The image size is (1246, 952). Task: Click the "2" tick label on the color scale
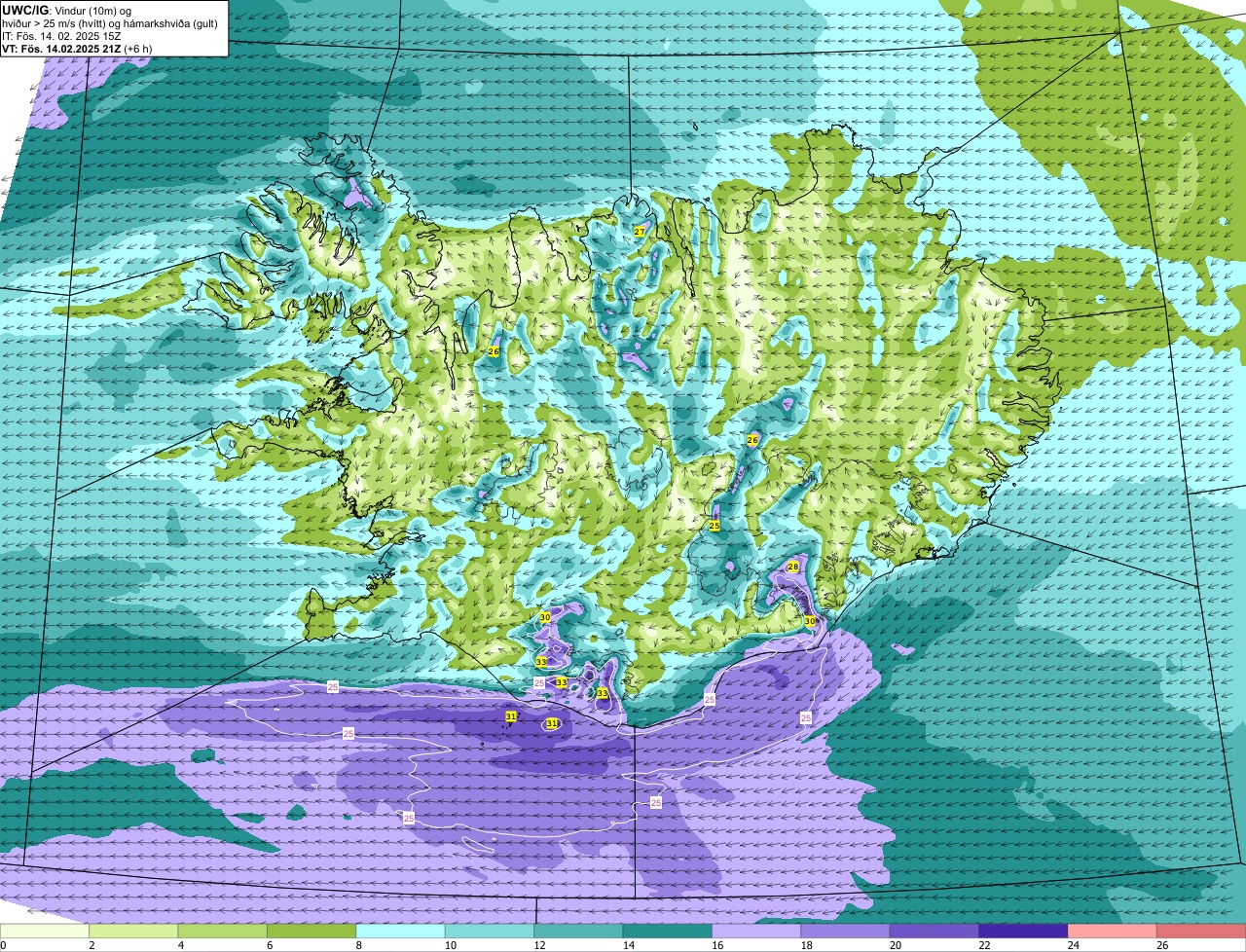tap(91, 945)
